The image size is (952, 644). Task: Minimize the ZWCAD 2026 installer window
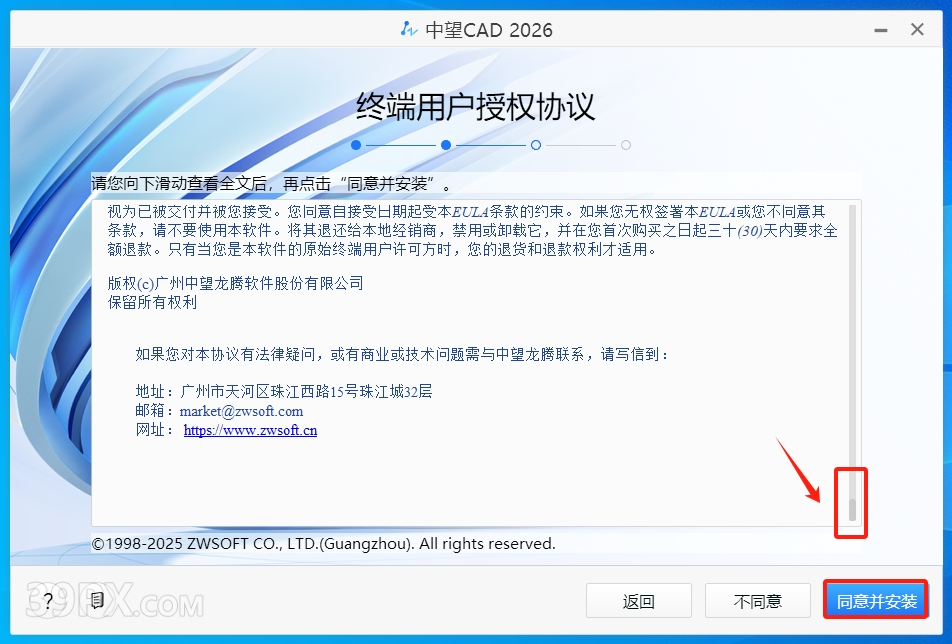[x=880, y=30]
